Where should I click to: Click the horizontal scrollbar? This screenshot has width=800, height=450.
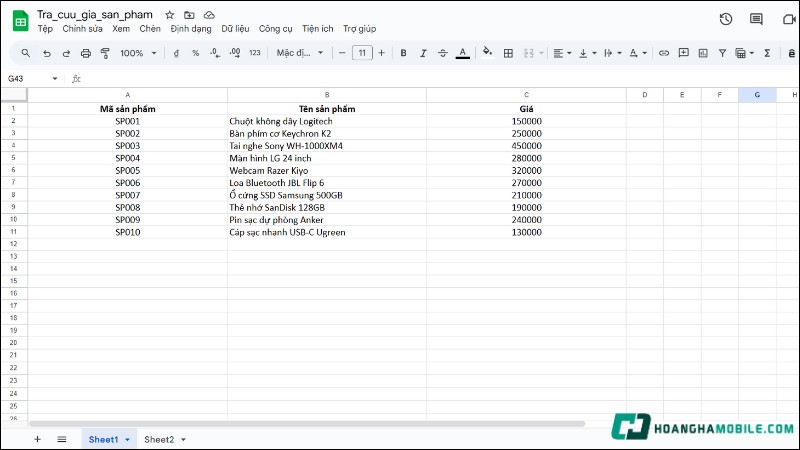coord(307,424)
